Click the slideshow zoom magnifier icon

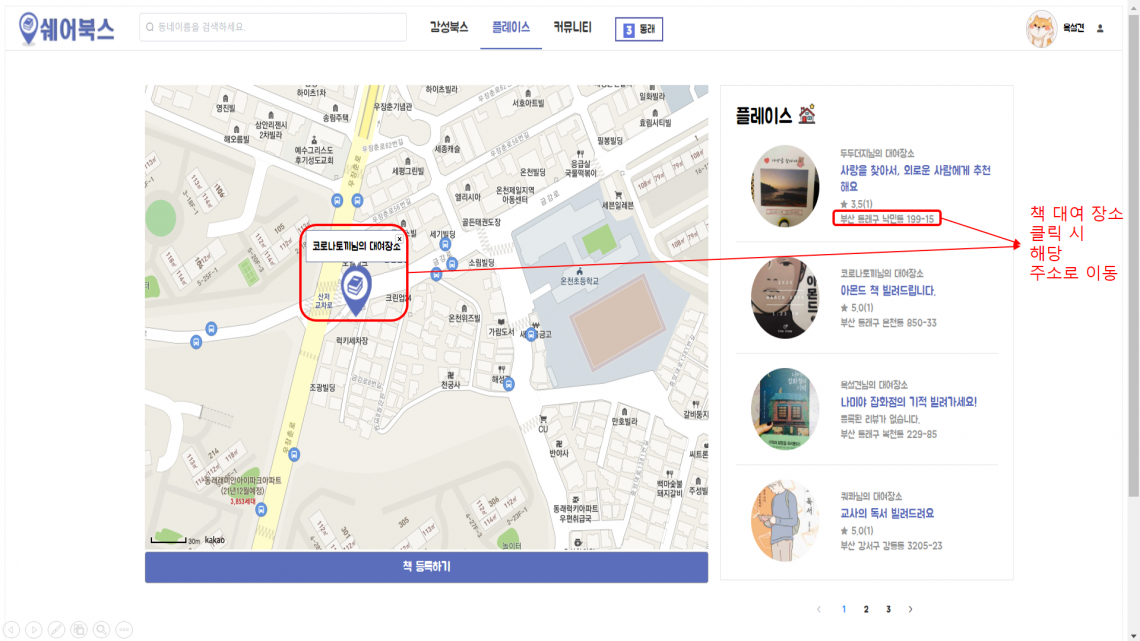click(x=101, y=629)
